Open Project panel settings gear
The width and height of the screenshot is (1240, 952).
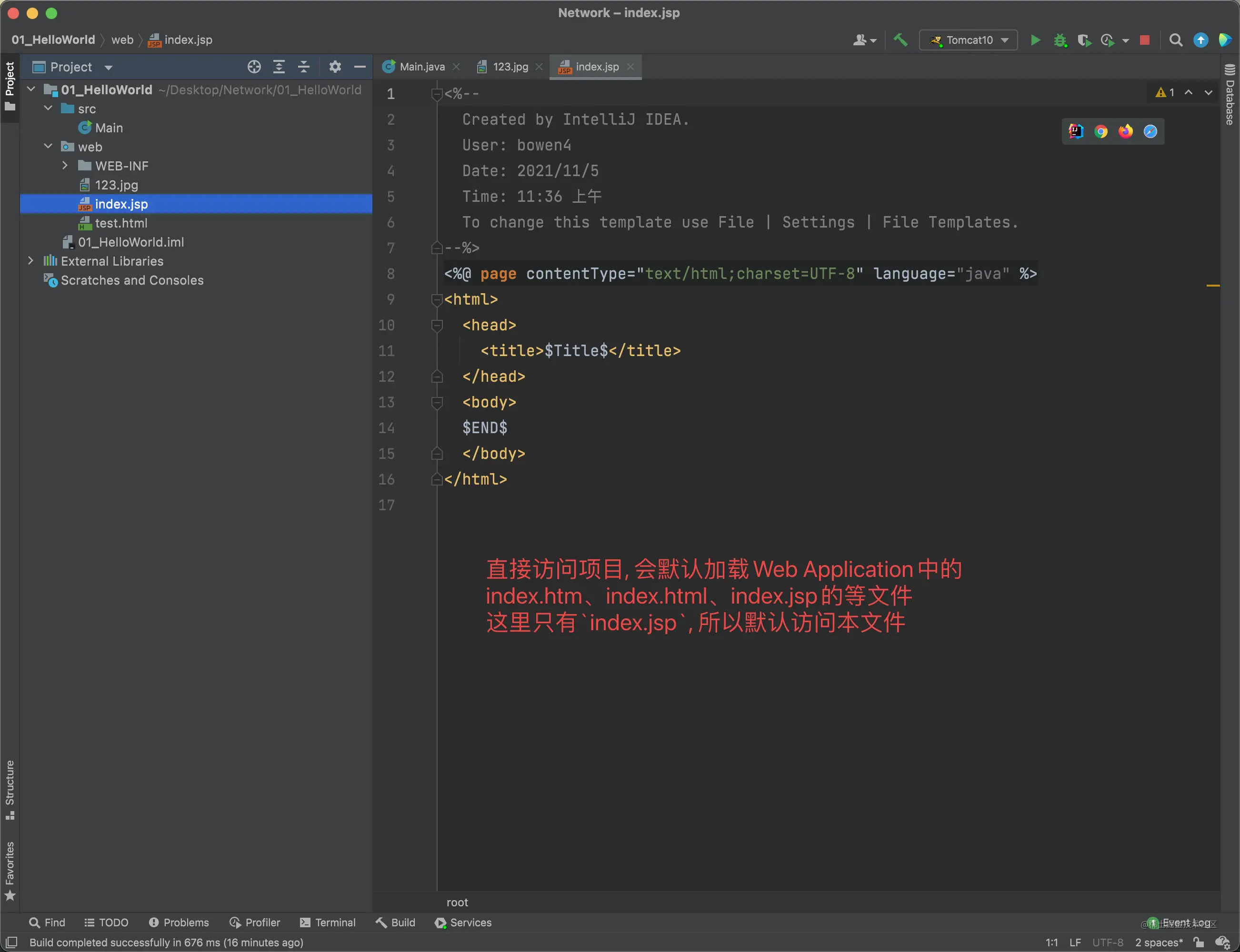pyautogui.click(x=335, y=67)
